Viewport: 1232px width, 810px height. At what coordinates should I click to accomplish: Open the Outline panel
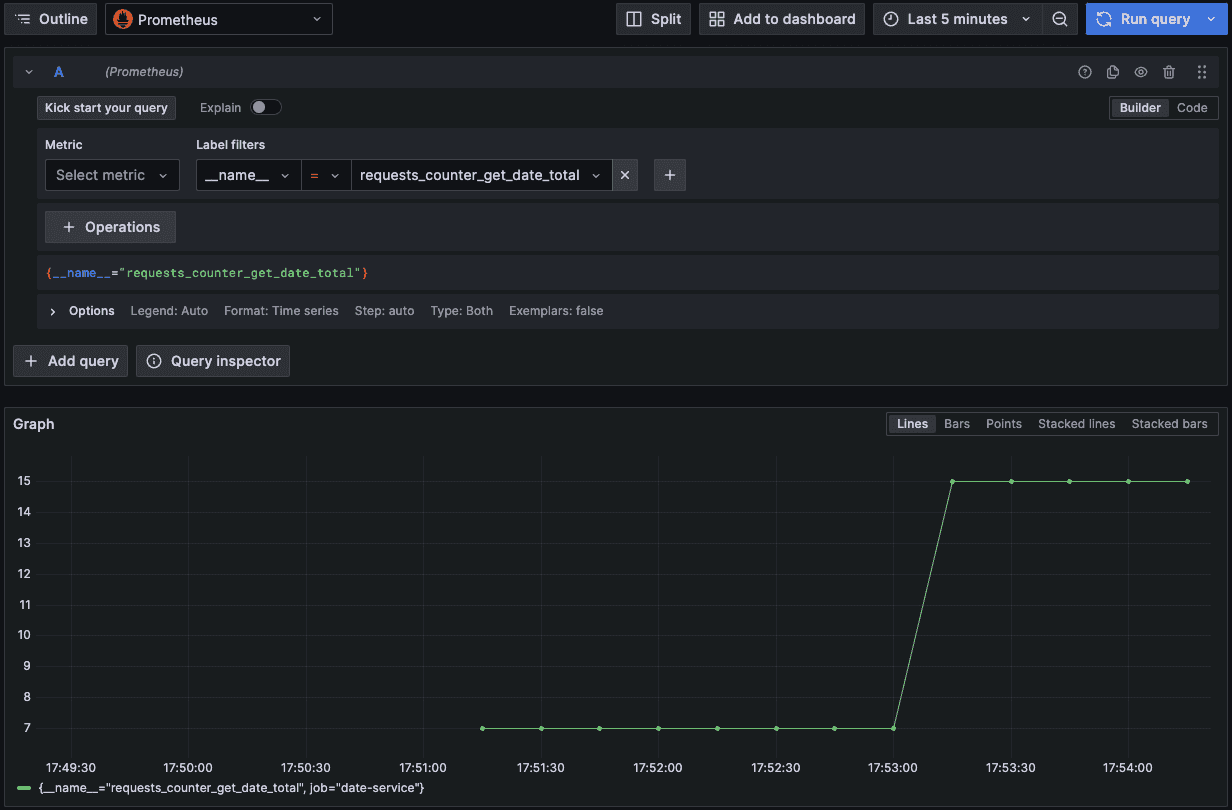coord(52,19)
